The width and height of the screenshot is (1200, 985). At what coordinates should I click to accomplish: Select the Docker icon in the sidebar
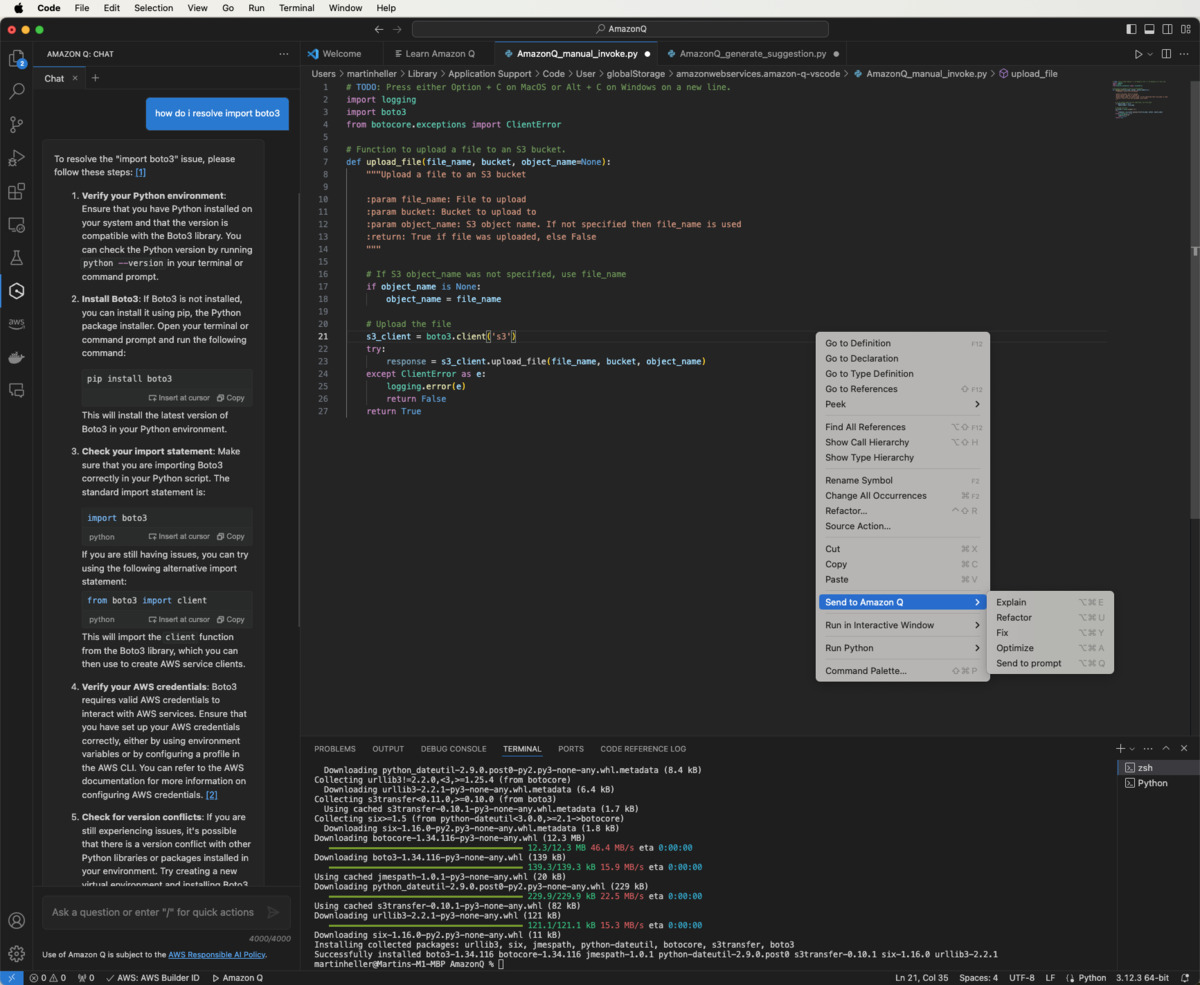pyautogui.click(x=15, y=354)
